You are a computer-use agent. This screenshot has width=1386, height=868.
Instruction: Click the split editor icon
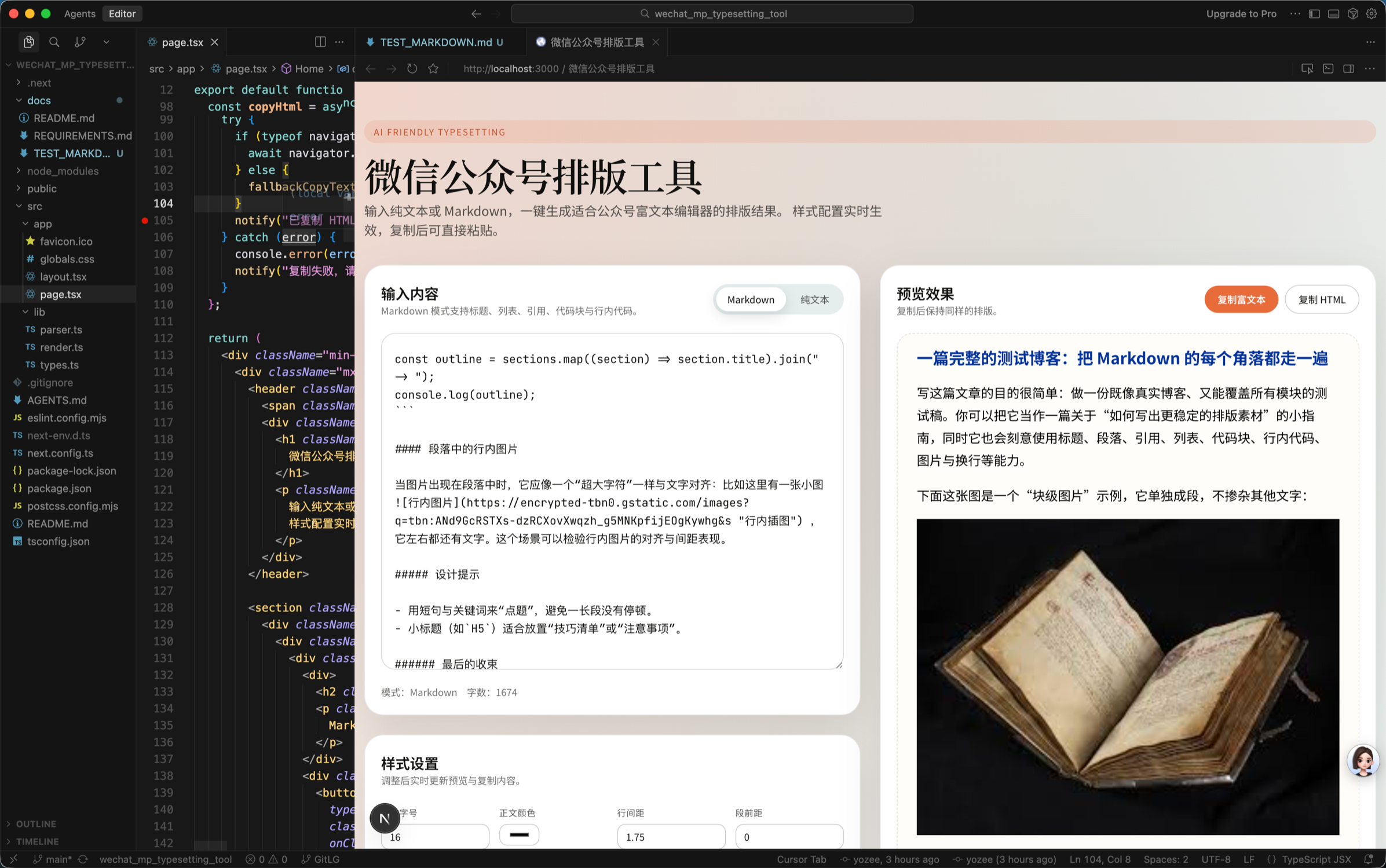pyautogui.click(x=320, y=42)
